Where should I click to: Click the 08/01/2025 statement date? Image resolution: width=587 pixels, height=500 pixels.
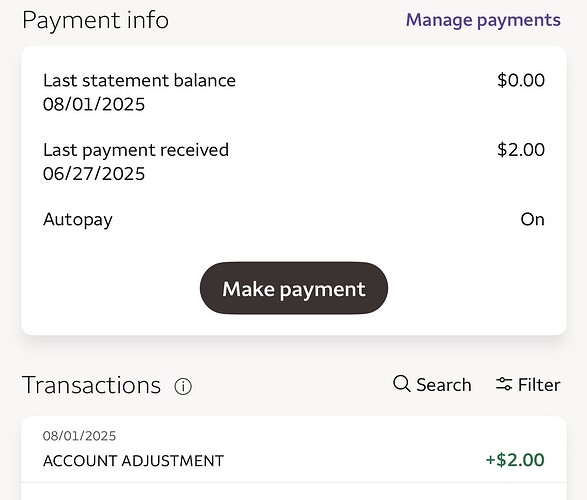pos(94,104)
